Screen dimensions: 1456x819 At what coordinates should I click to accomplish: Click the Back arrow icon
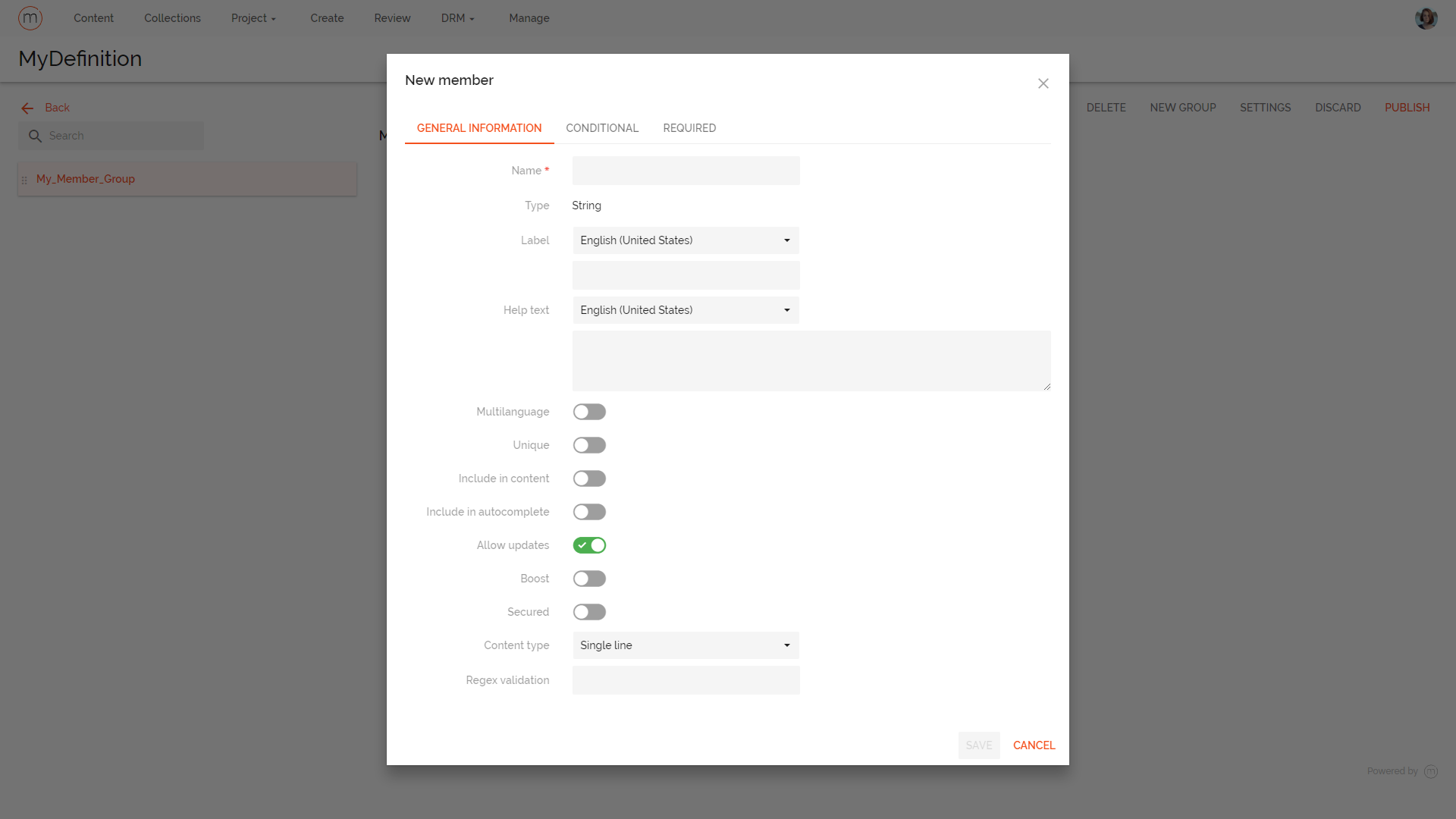click(27, 108)
